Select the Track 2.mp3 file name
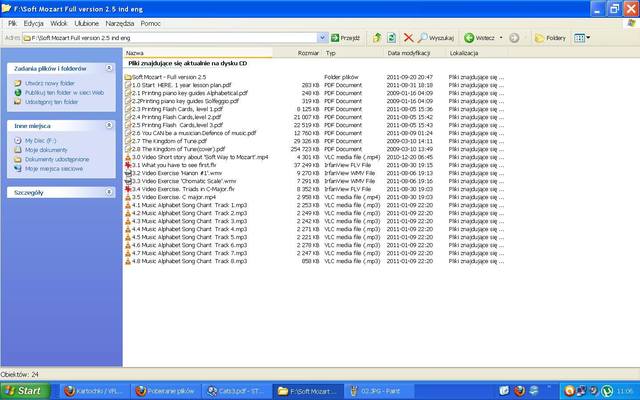 [189, 213]
